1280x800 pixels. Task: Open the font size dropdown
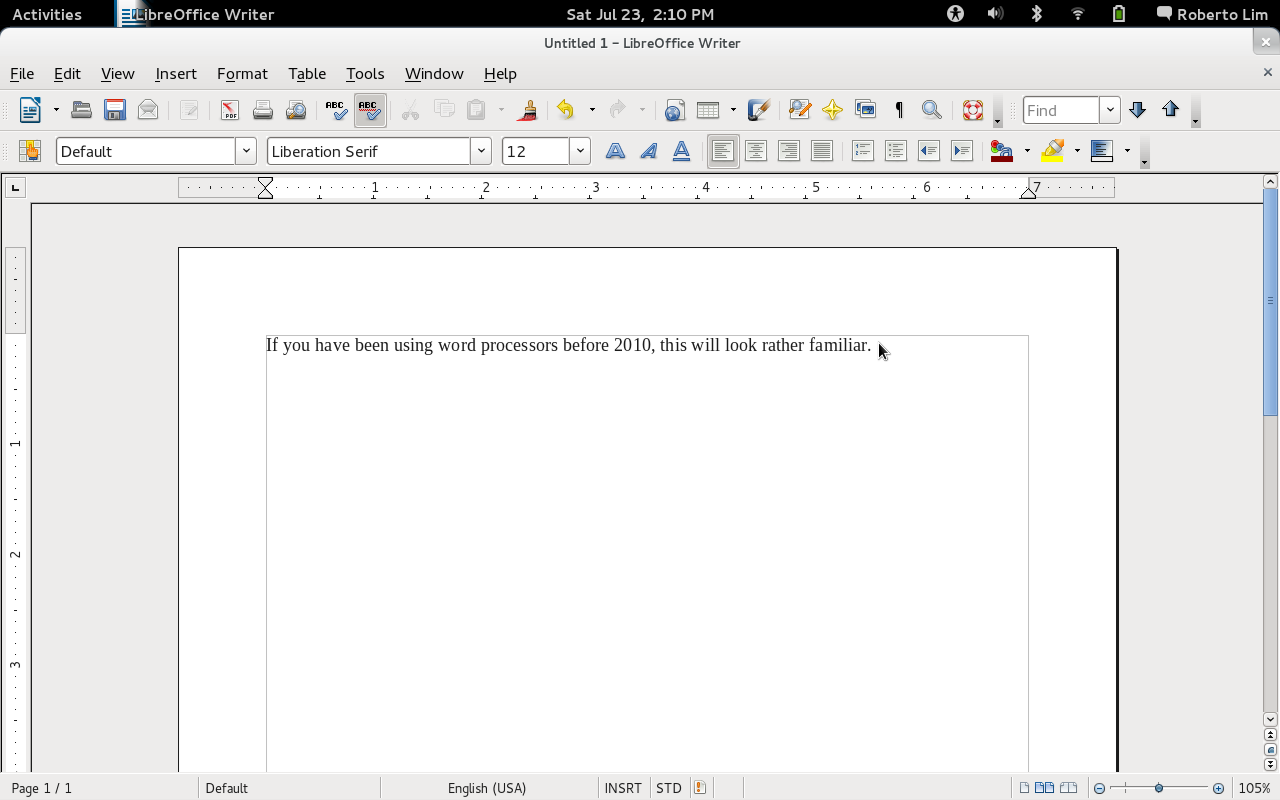coord(579,151)
